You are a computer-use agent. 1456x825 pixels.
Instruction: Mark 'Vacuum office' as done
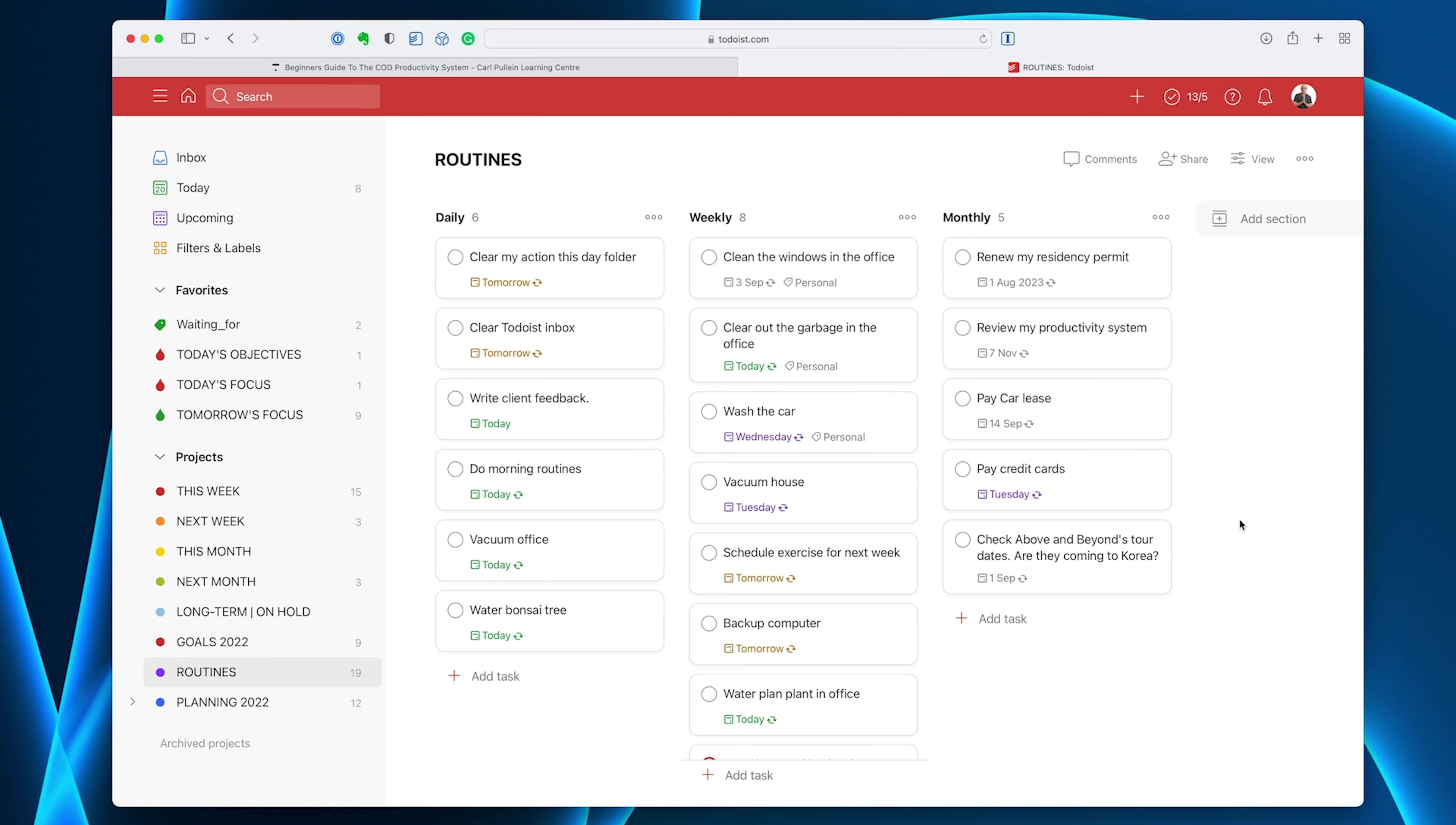coord(455,540)
